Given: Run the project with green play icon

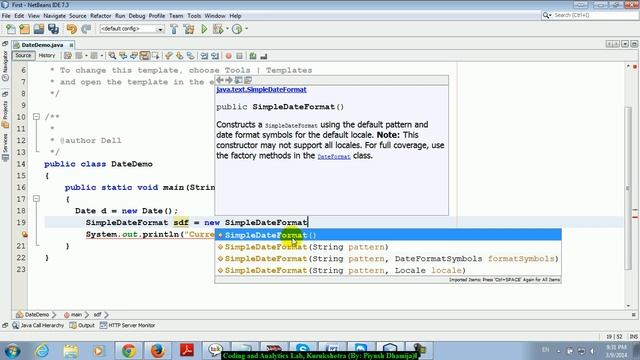Looking at the screenshot, I should pyautogui.click(x=204, y=29).
